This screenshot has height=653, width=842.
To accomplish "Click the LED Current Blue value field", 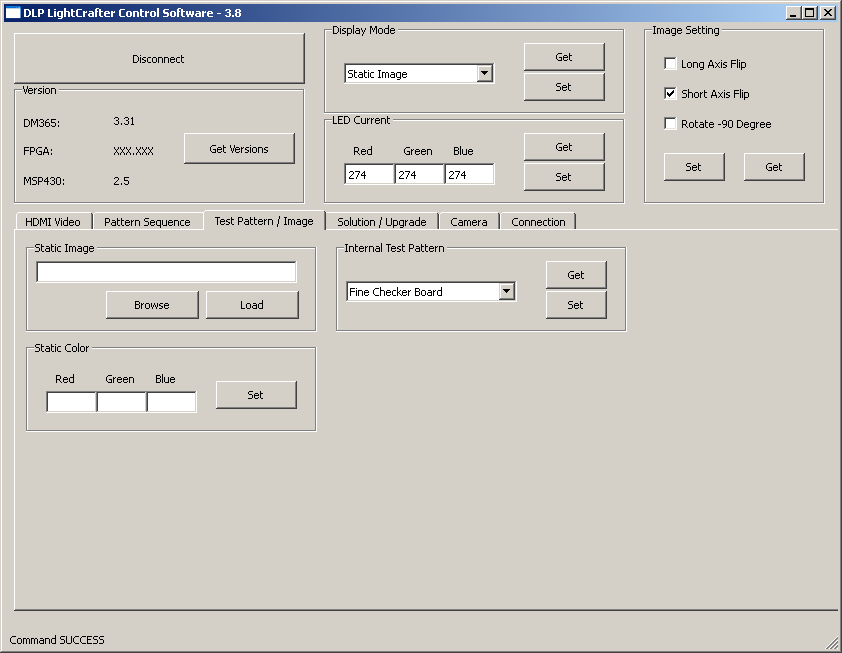I will click(x=469, y=175).
